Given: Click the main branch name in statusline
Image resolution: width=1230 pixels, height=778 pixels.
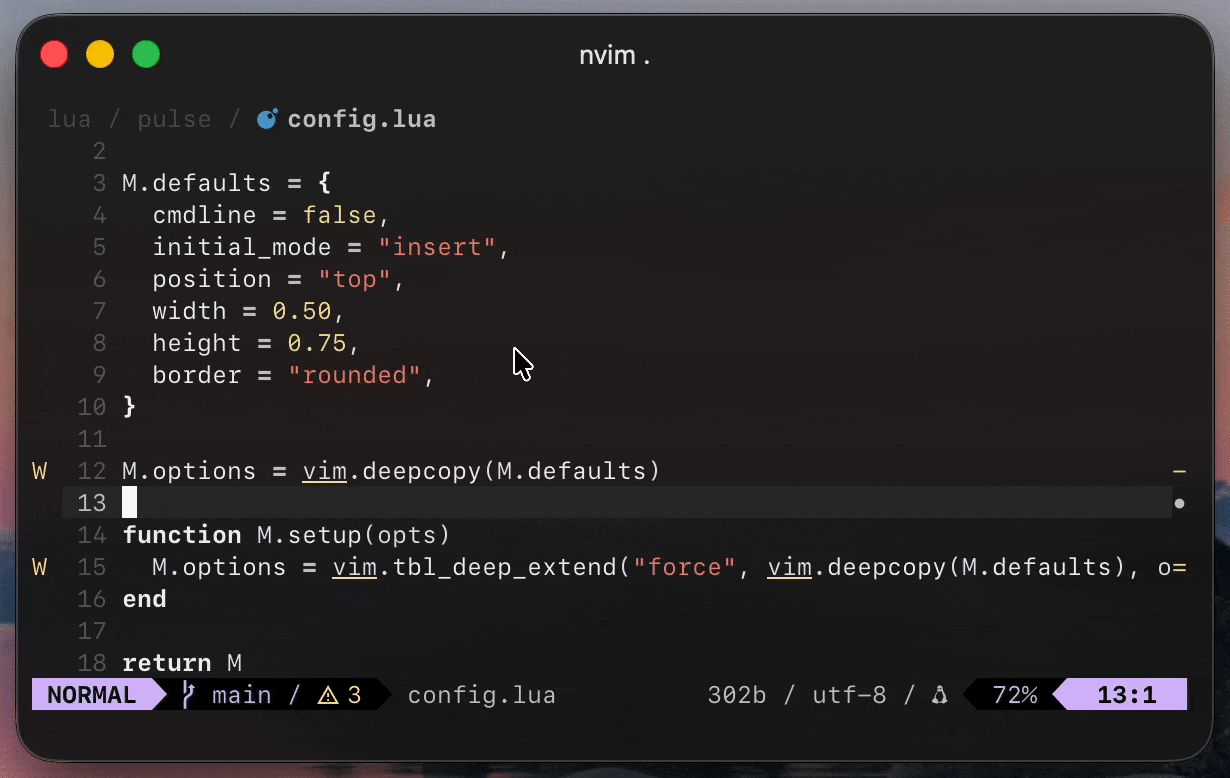Looking at the screenshot, I should pyautogui.click(x=241, y=695).
